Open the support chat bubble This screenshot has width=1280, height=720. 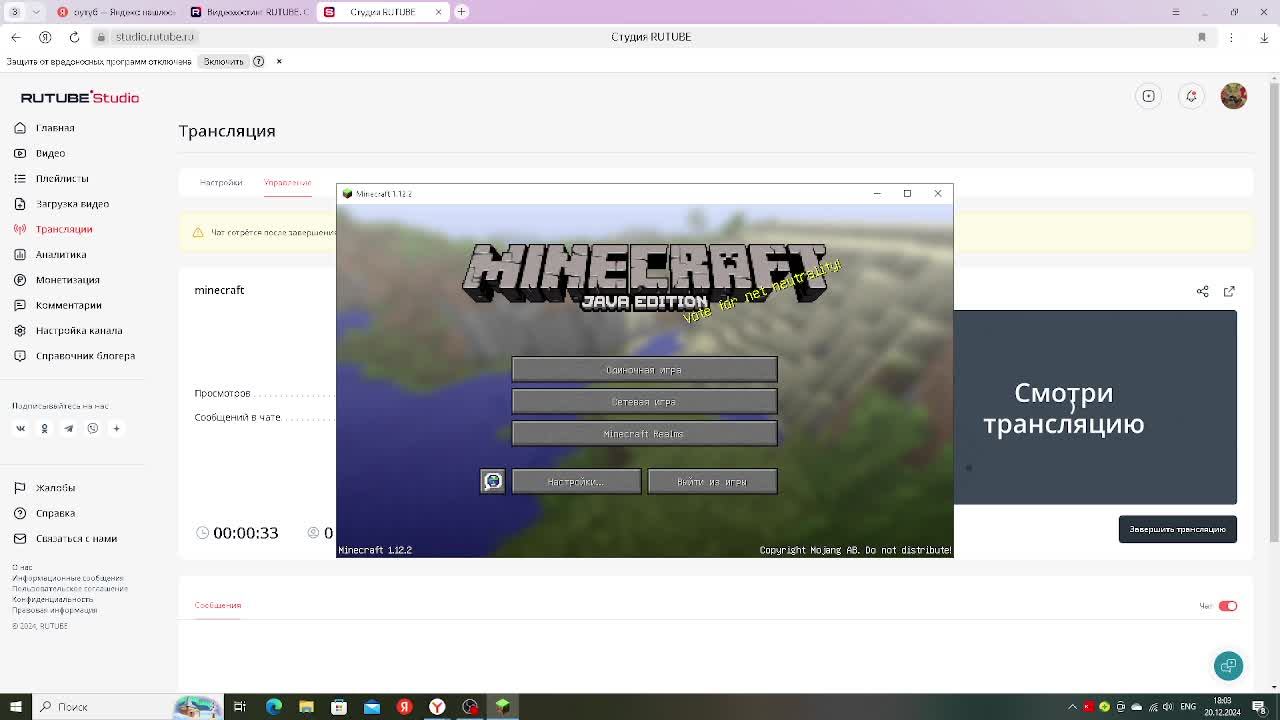pyautogui.click(x=1228, y=666)
